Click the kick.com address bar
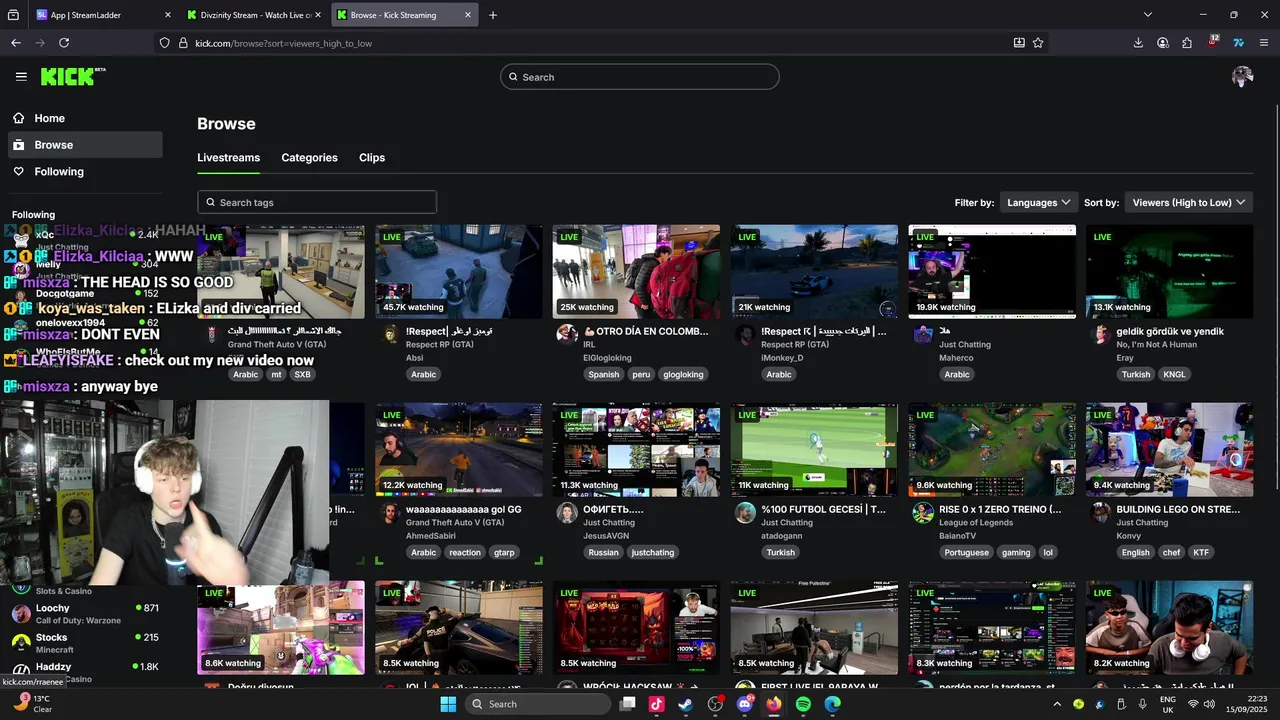The width and height of the screenshot is (1280, 720). 600,43
